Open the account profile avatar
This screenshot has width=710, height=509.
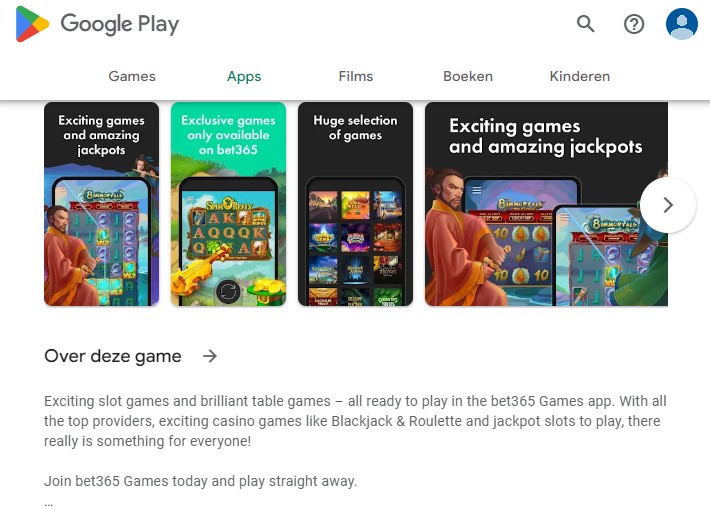681,24
